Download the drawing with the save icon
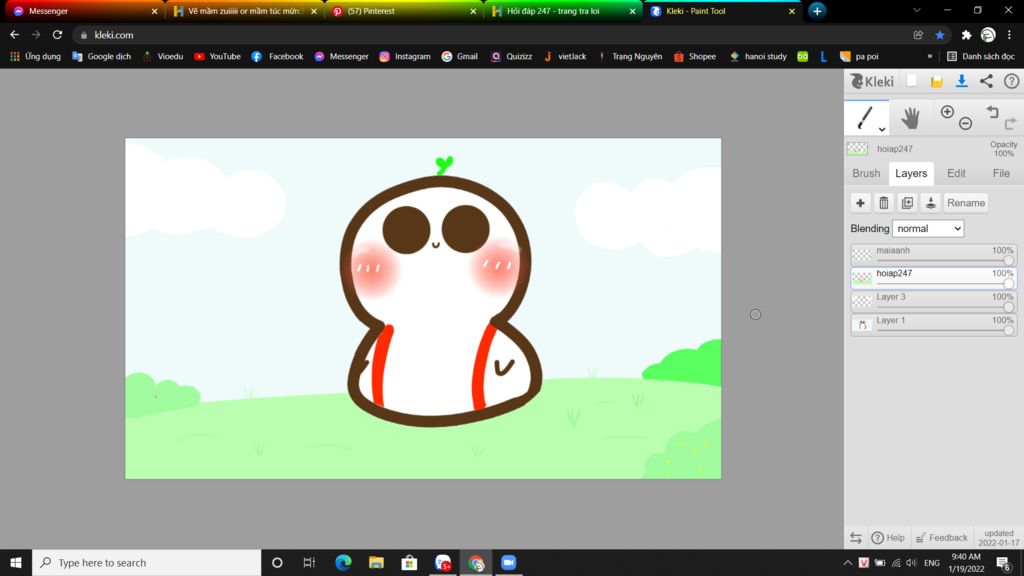 click(961, 81)
